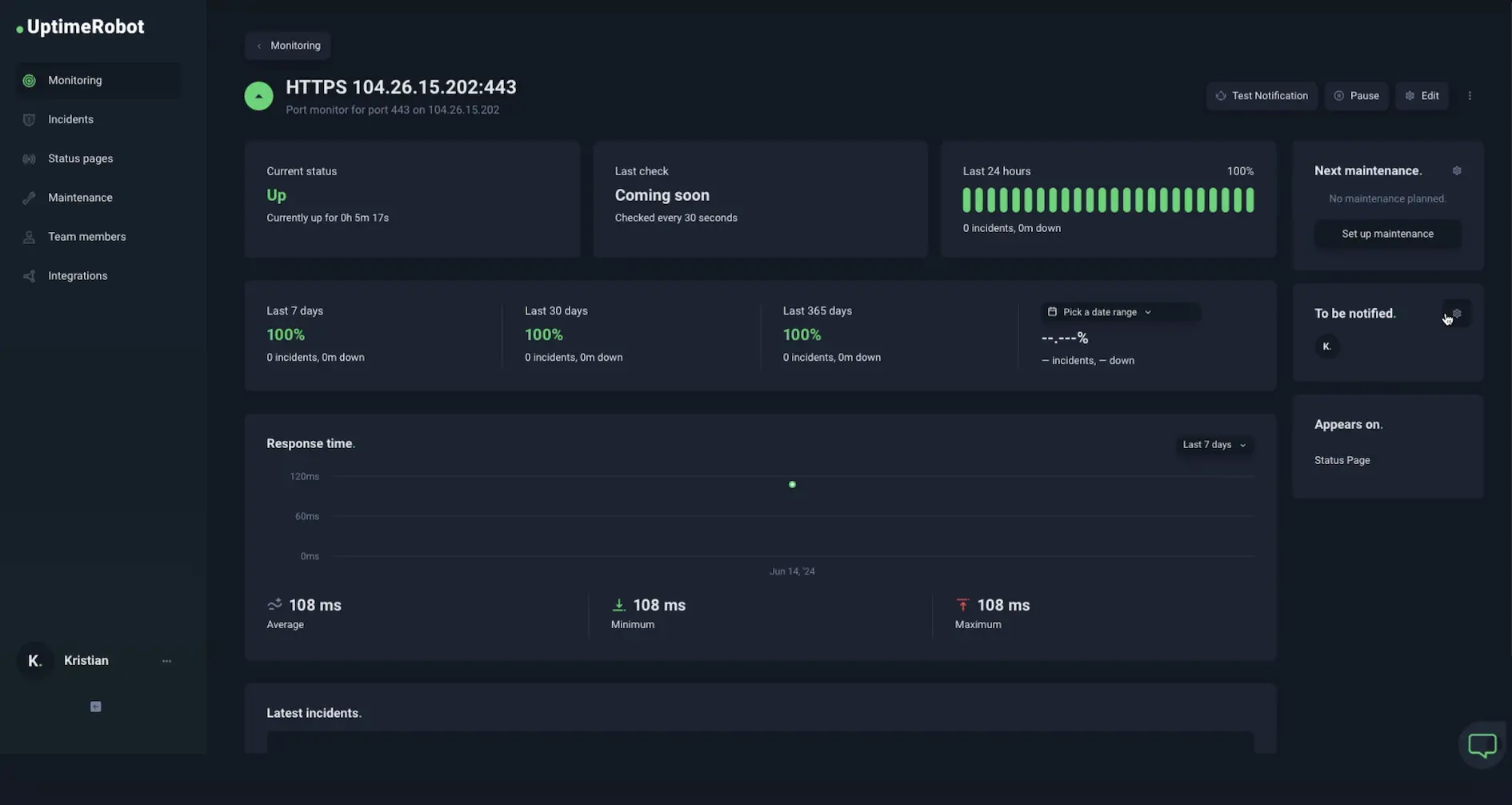This screenshot has height=805, width=1512.
Task: Click the gear beside To be notified
Action: pyautogui.click(x=1456, y=313)
